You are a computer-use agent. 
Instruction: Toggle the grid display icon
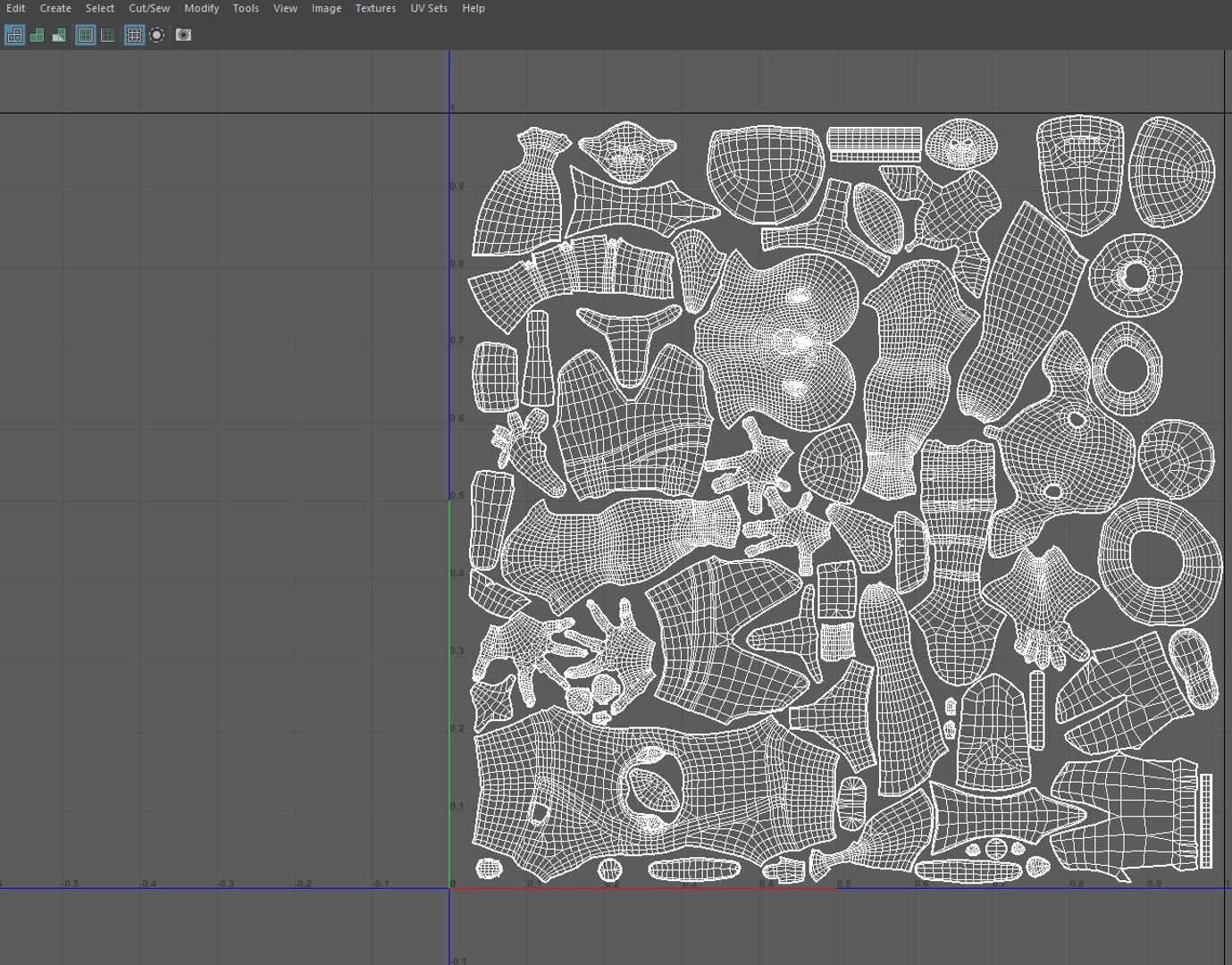click(x=134, y=35)
